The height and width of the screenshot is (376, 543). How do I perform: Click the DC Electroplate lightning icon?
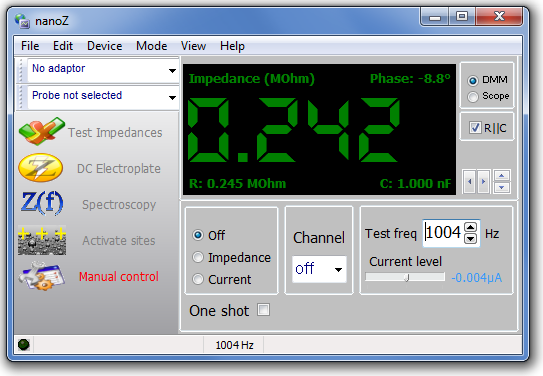coord(41,168)
